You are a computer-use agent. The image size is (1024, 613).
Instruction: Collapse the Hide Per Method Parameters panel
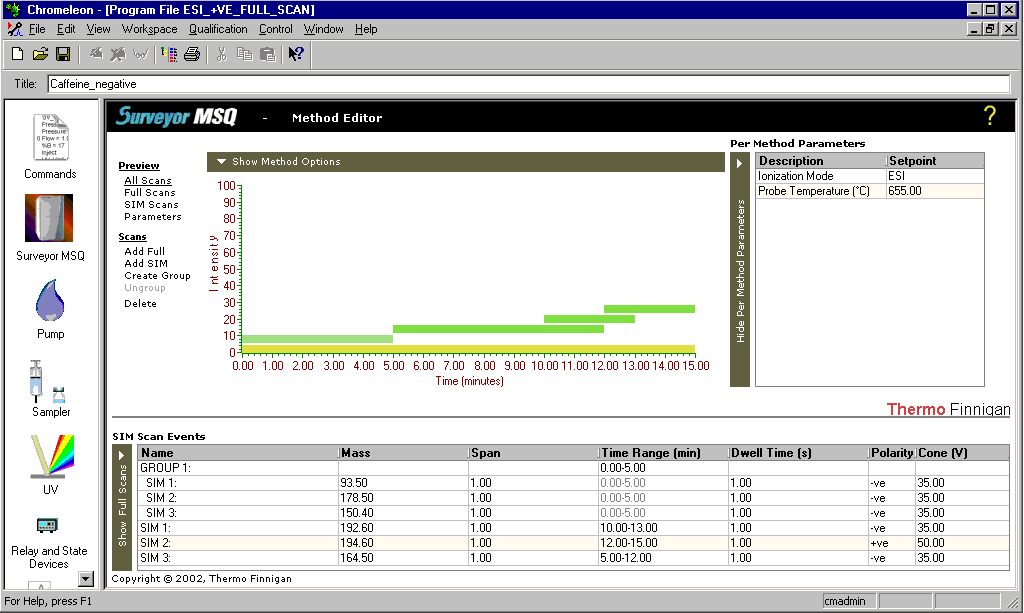coord(740,270)
